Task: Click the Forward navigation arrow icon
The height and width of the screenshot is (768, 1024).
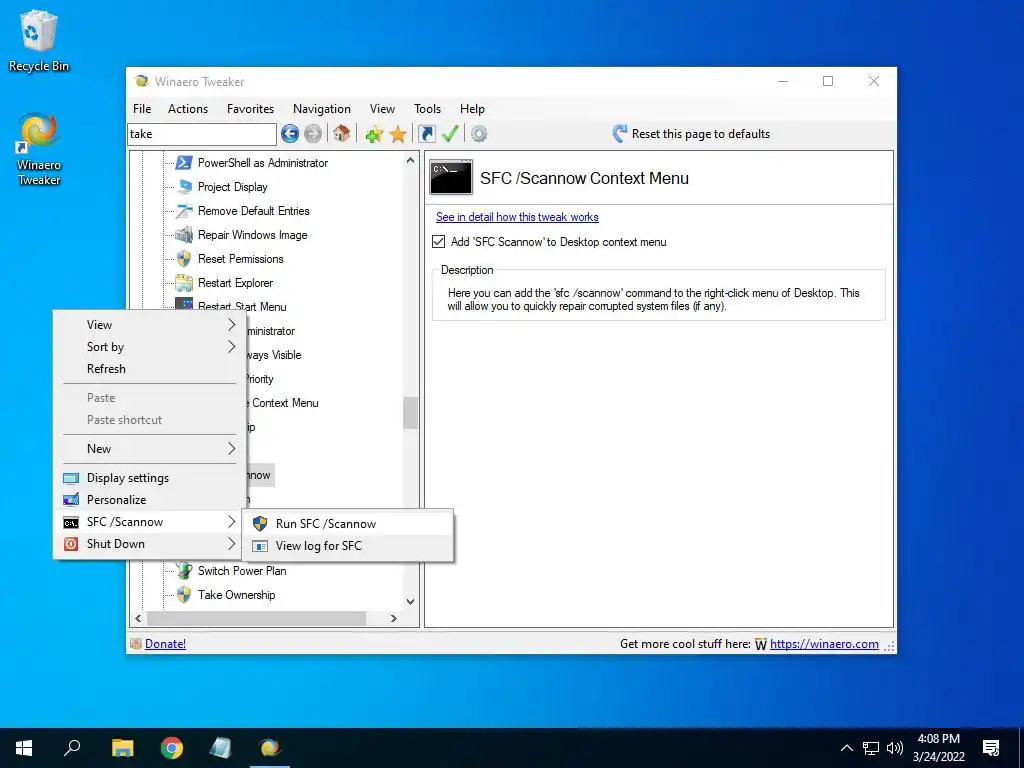Action: click(x=313, y=134)
